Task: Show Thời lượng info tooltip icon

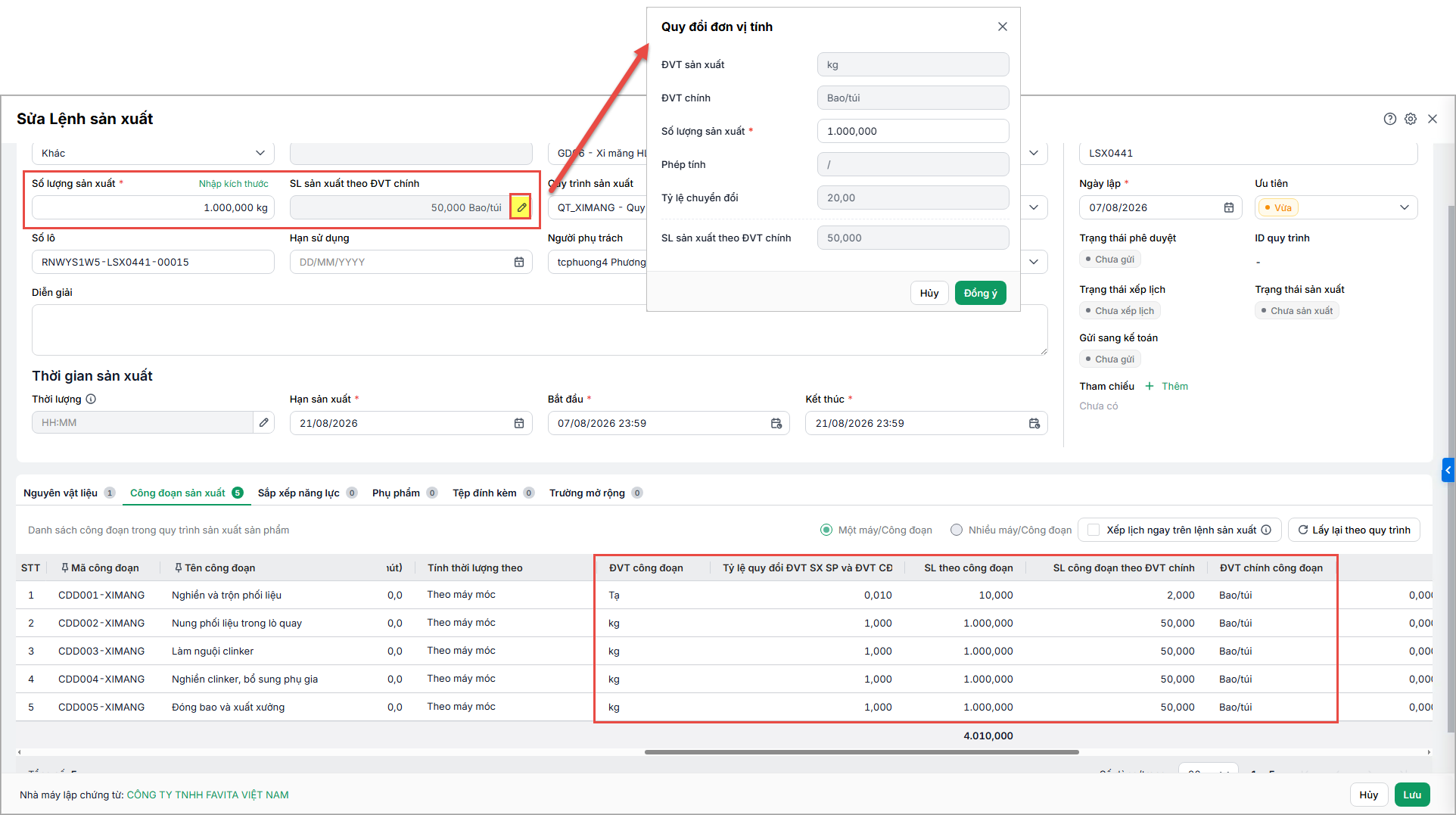Action: point(91,399)
